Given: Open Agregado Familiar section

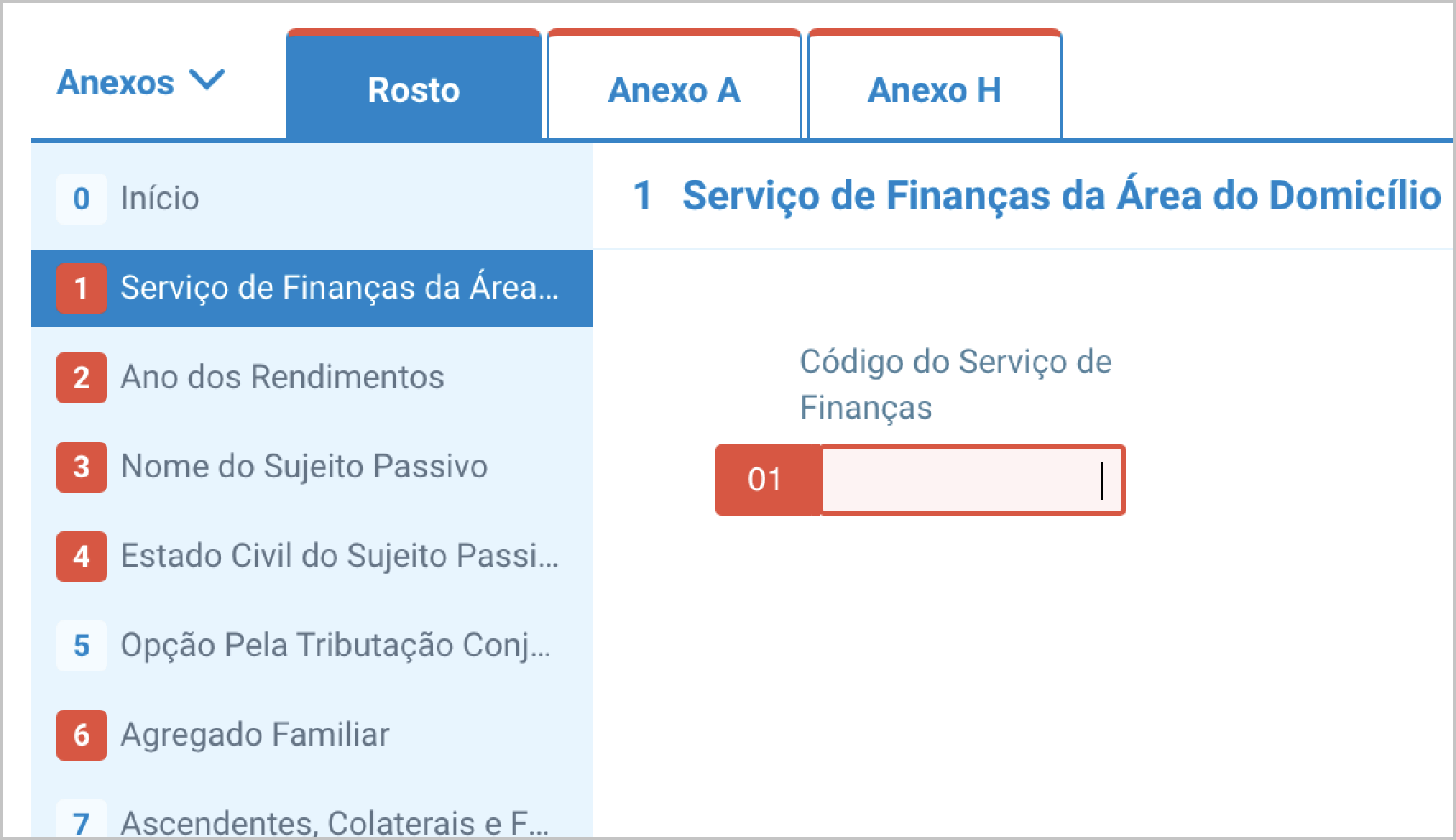Looking at the screenshot, I should click(255, 735).
